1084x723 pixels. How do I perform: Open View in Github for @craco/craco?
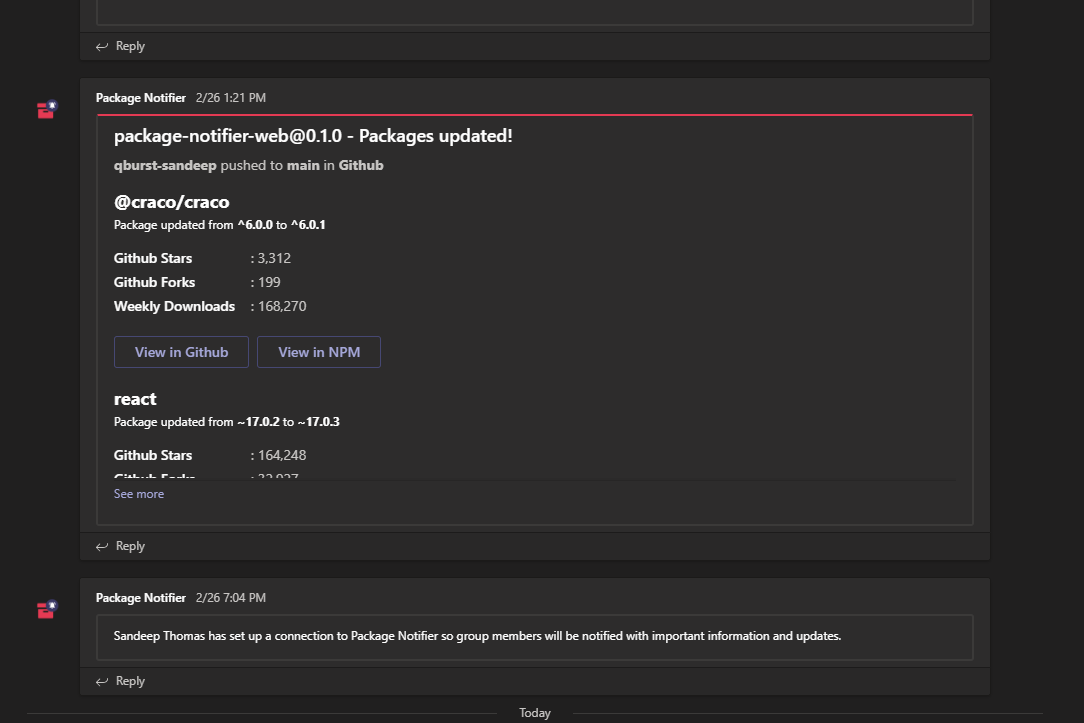point(181,352)
